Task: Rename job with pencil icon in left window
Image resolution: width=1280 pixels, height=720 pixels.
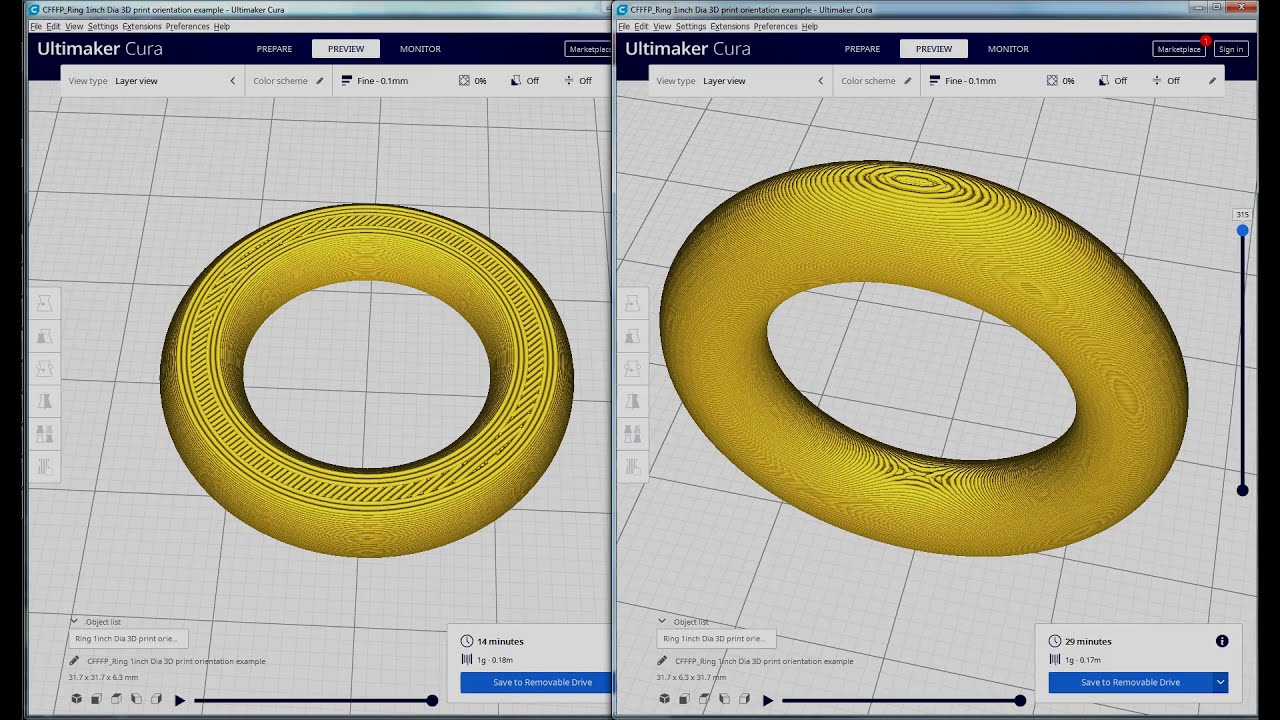Action: click(74, 661)
